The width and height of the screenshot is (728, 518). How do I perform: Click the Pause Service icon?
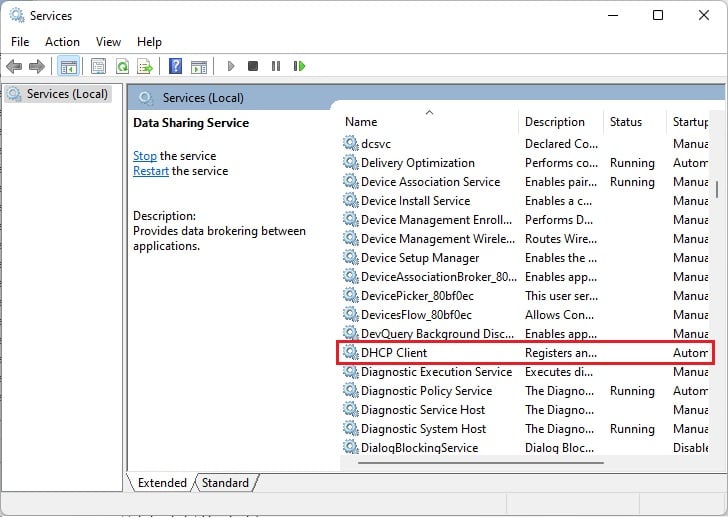276,67
